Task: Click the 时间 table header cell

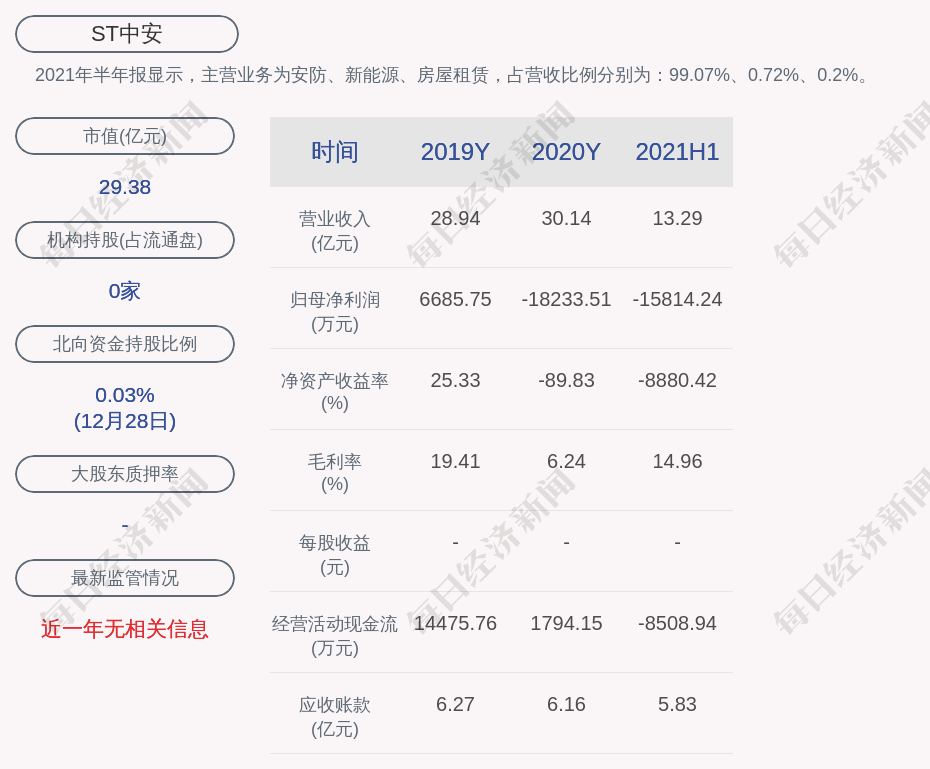Action: 335,152
